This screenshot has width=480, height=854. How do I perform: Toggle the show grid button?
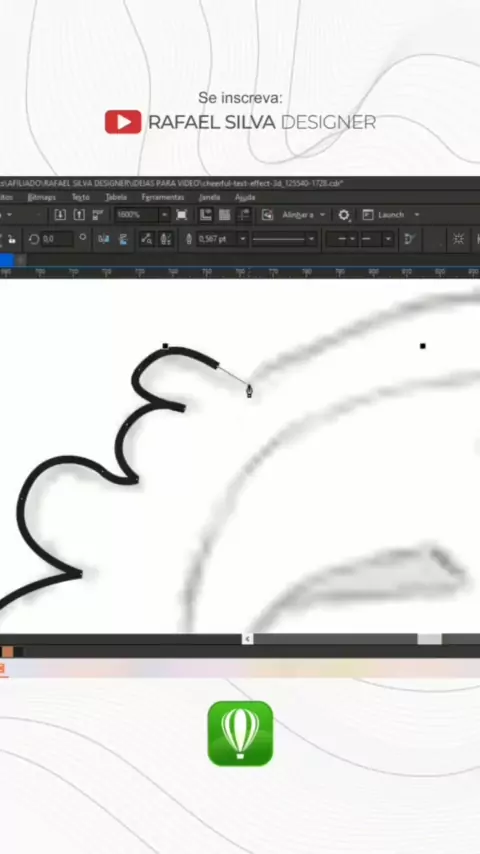224,215
